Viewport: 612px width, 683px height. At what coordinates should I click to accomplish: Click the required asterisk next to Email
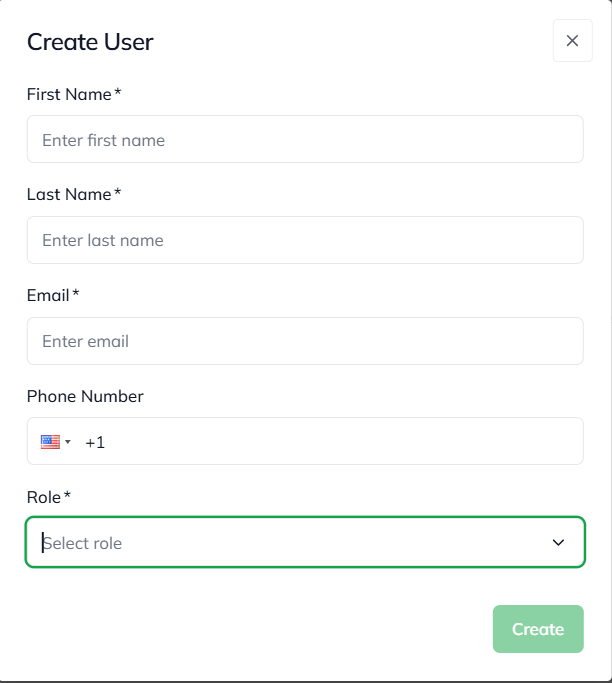point(76,294)
